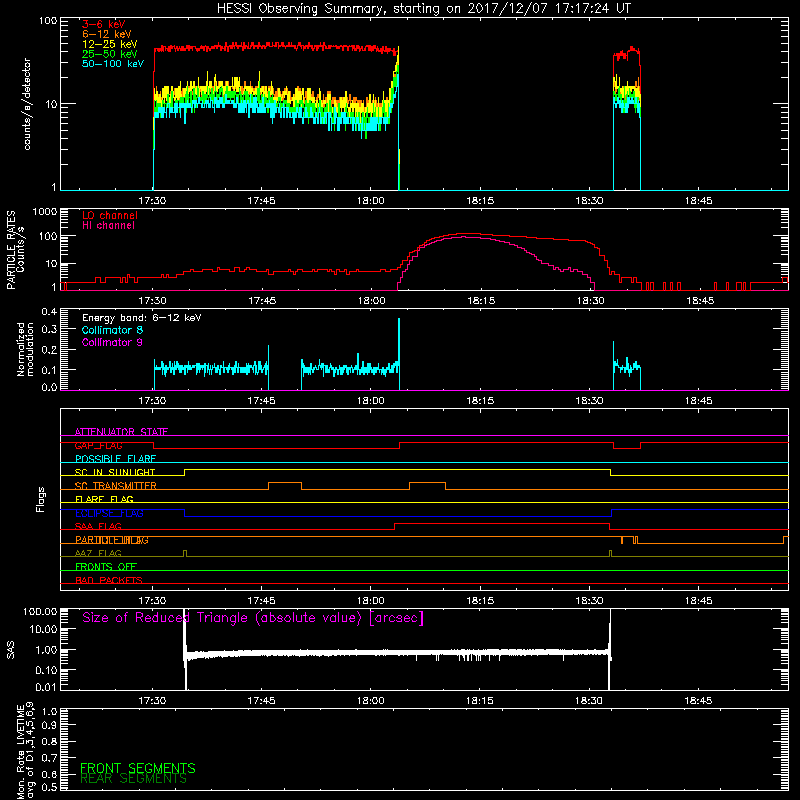Click the Energy band: 6-12 keV label
The width and height of the screenshot is (800, 800).
coord(141,318)
